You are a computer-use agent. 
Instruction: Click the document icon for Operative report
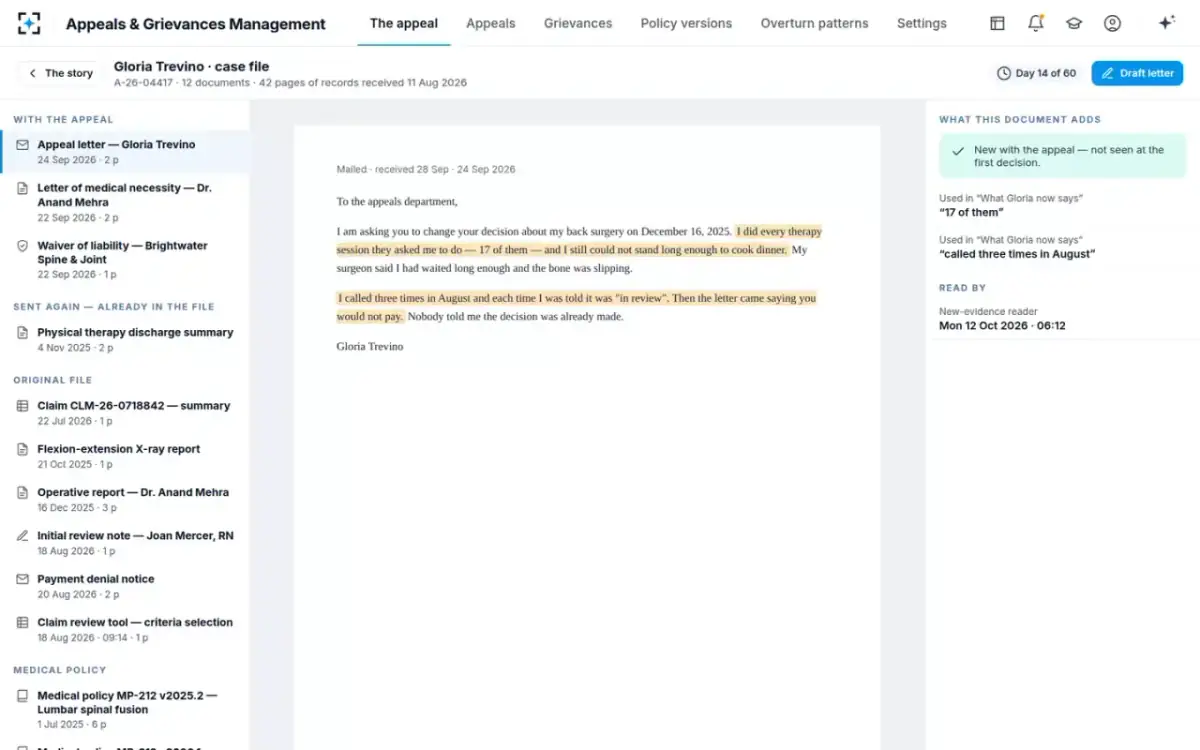pos(22,493)
